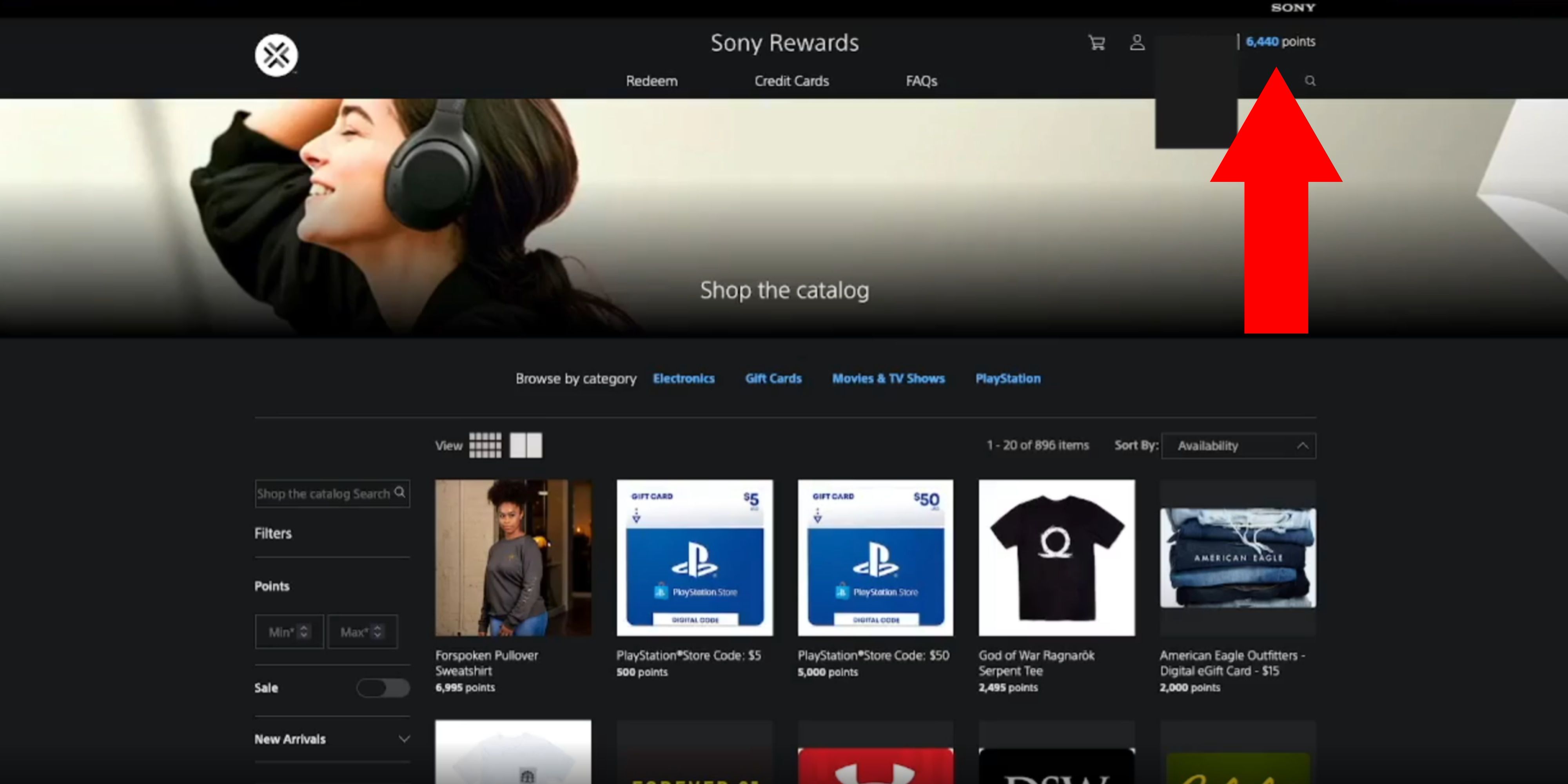Adjust the Max points stepper arrows

[377, 632]
